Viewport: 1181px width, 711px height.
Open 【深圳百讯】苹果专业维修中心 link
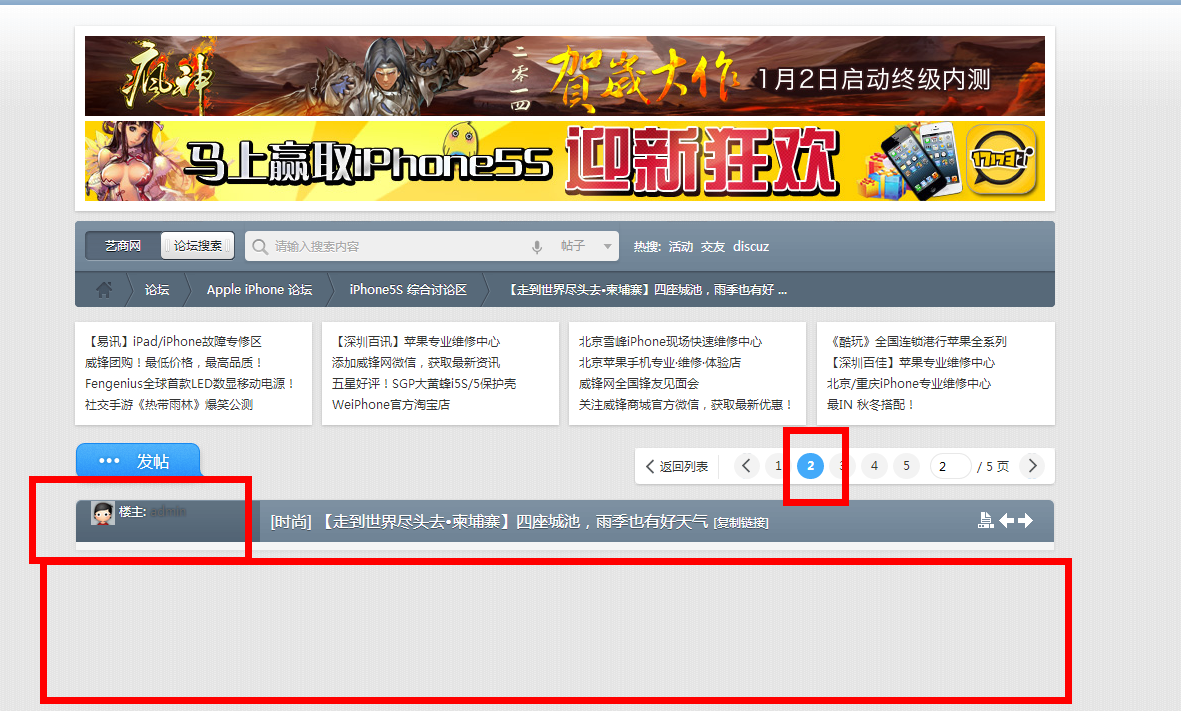tap(416, 341)
